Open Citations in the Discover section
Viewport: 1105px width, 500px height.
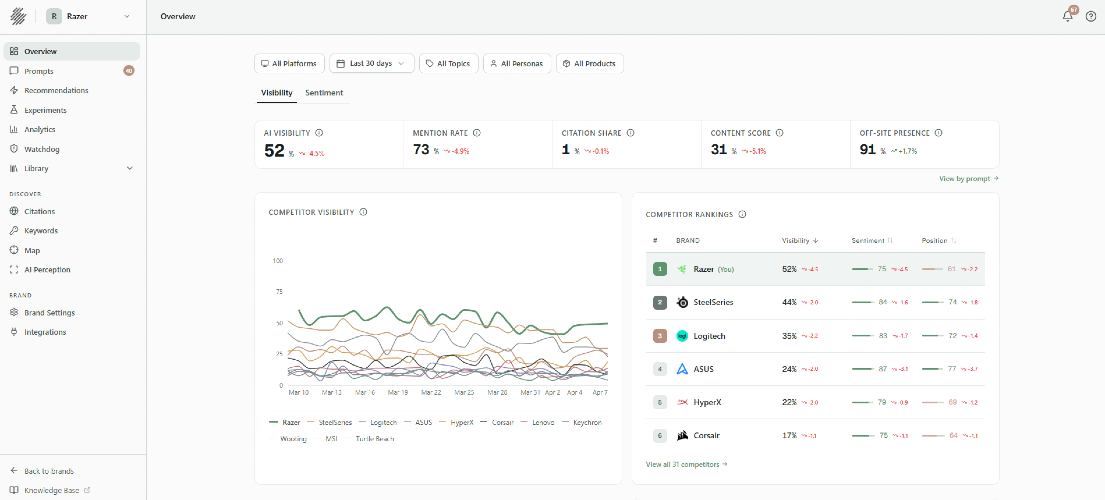click(40, 211)
